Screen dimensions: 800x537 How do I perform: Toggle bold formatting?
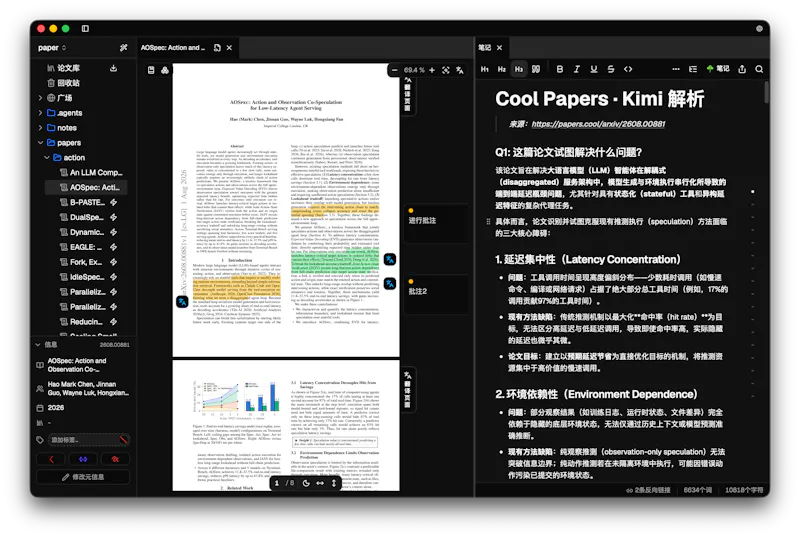[x=560, y=69]
